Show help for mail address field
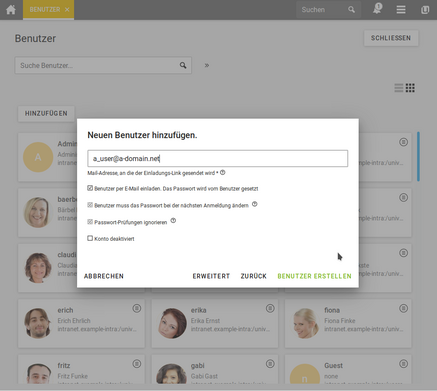The width and height of the screenshot is (437, 391). (x=223, y=173)
